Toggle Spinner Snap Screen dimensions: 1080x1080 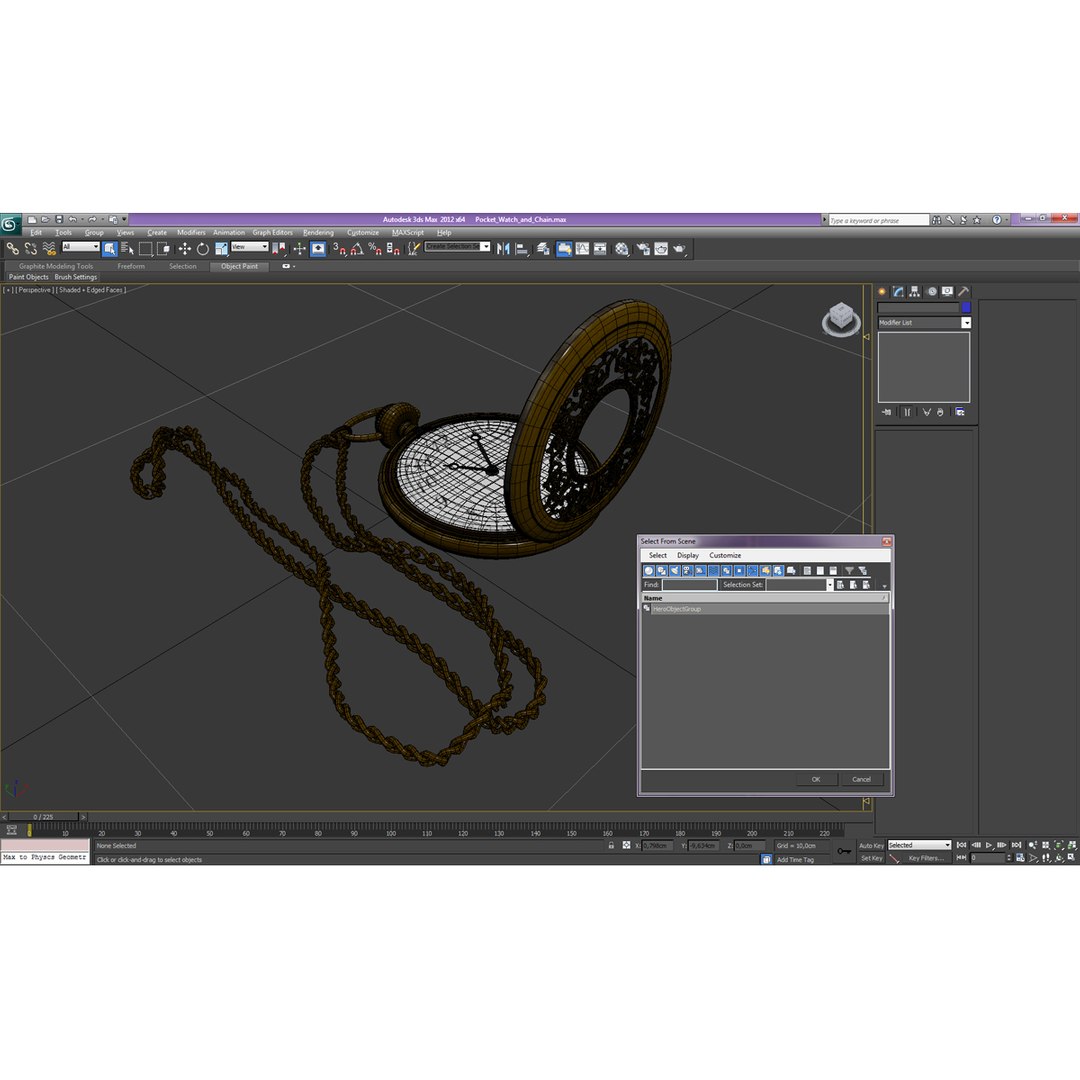393,249
